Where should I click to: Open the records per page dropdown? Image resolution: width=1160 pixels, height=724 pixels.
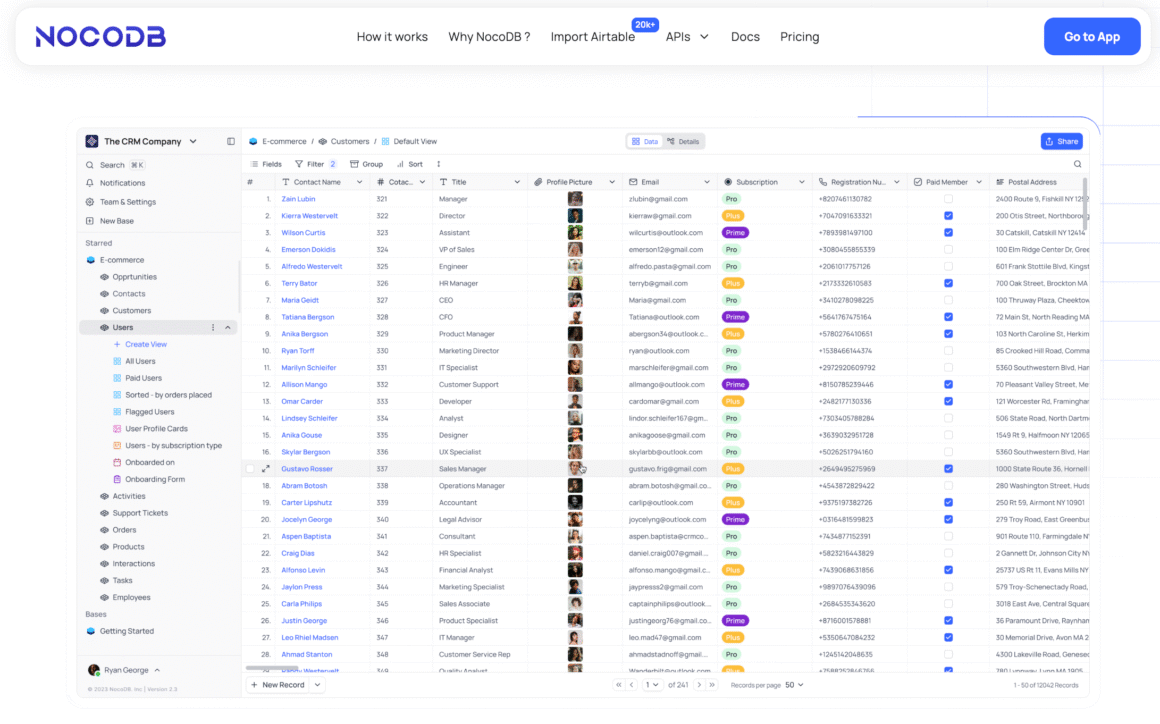pos(795,685)
